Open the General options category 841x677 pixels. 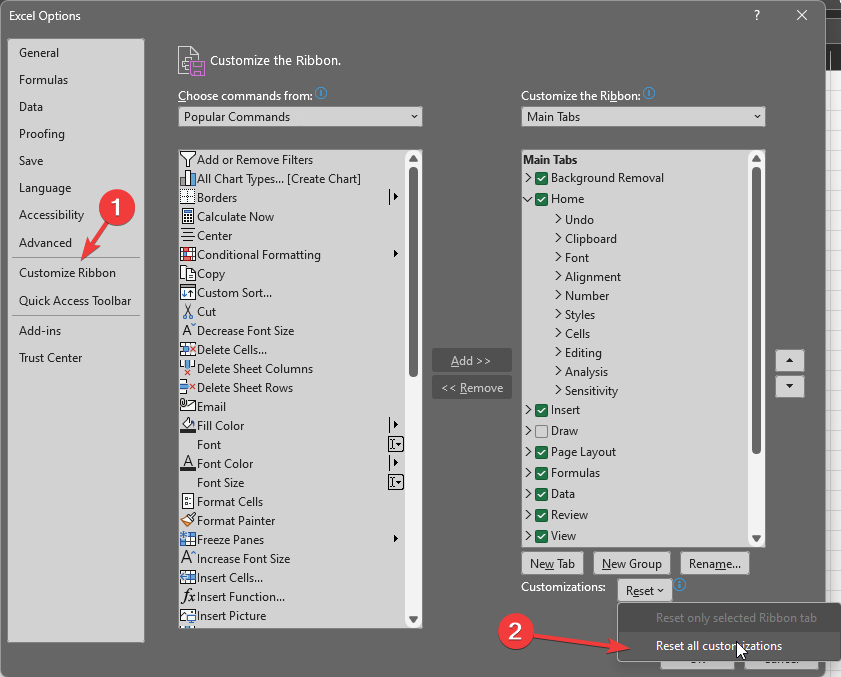(x=39, y=53)
